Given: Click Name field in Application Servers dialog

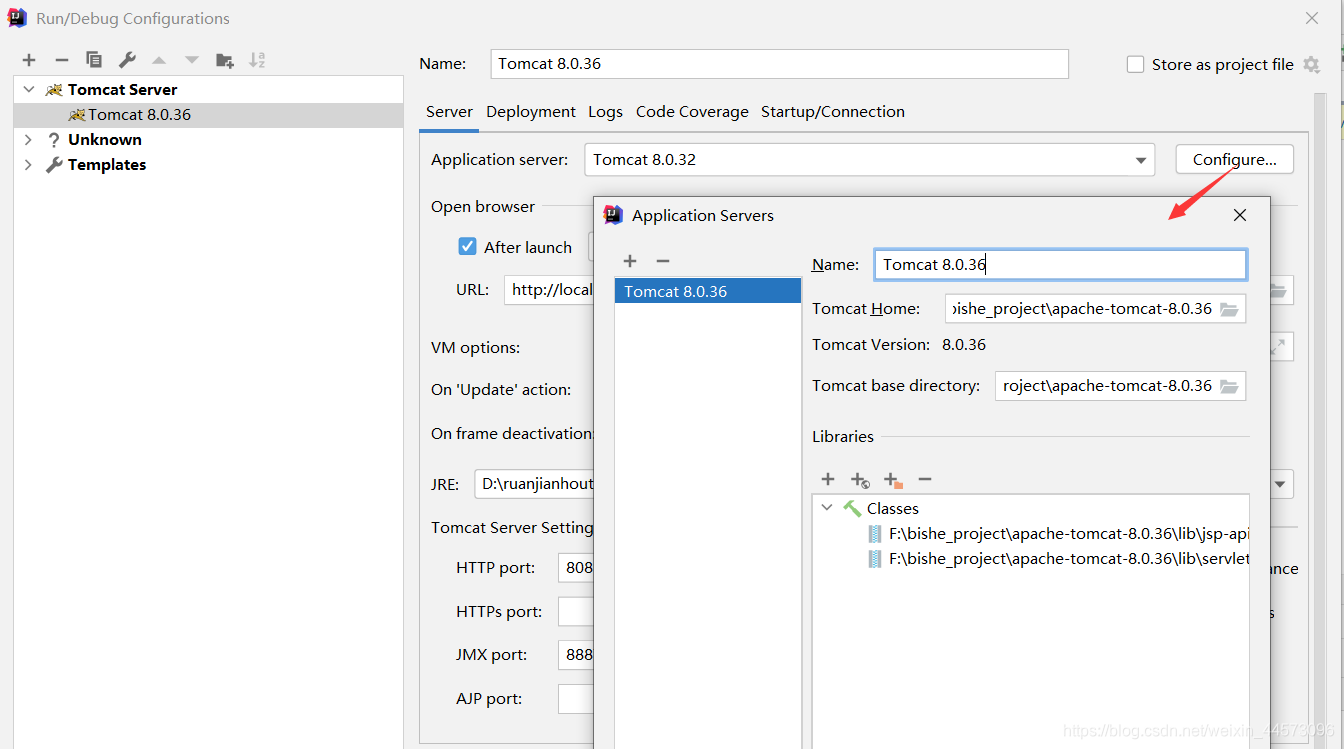Looking at the screenshot, I should pos(1060,265).
